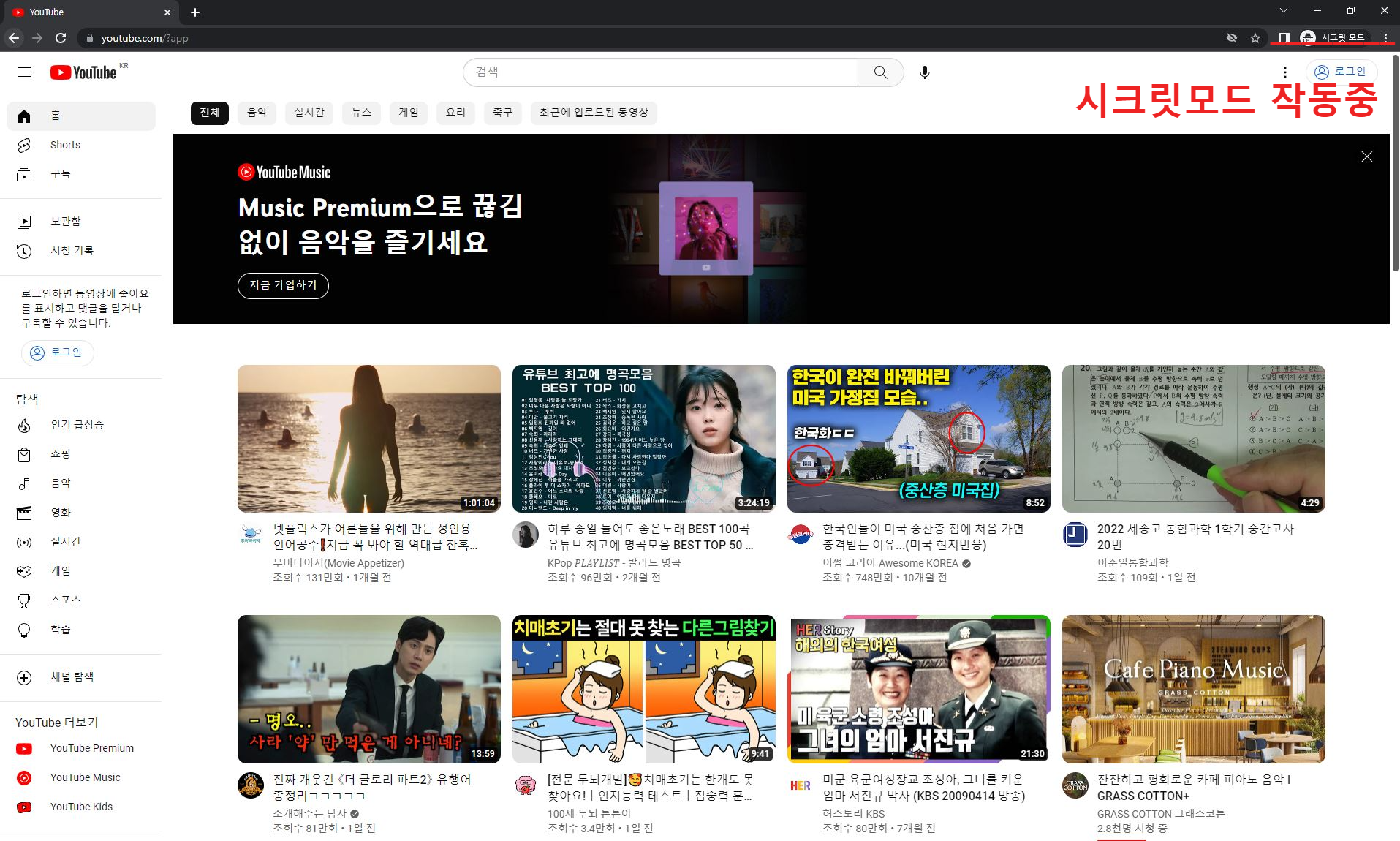Select the 음악 filter chip

pos(257,113)
